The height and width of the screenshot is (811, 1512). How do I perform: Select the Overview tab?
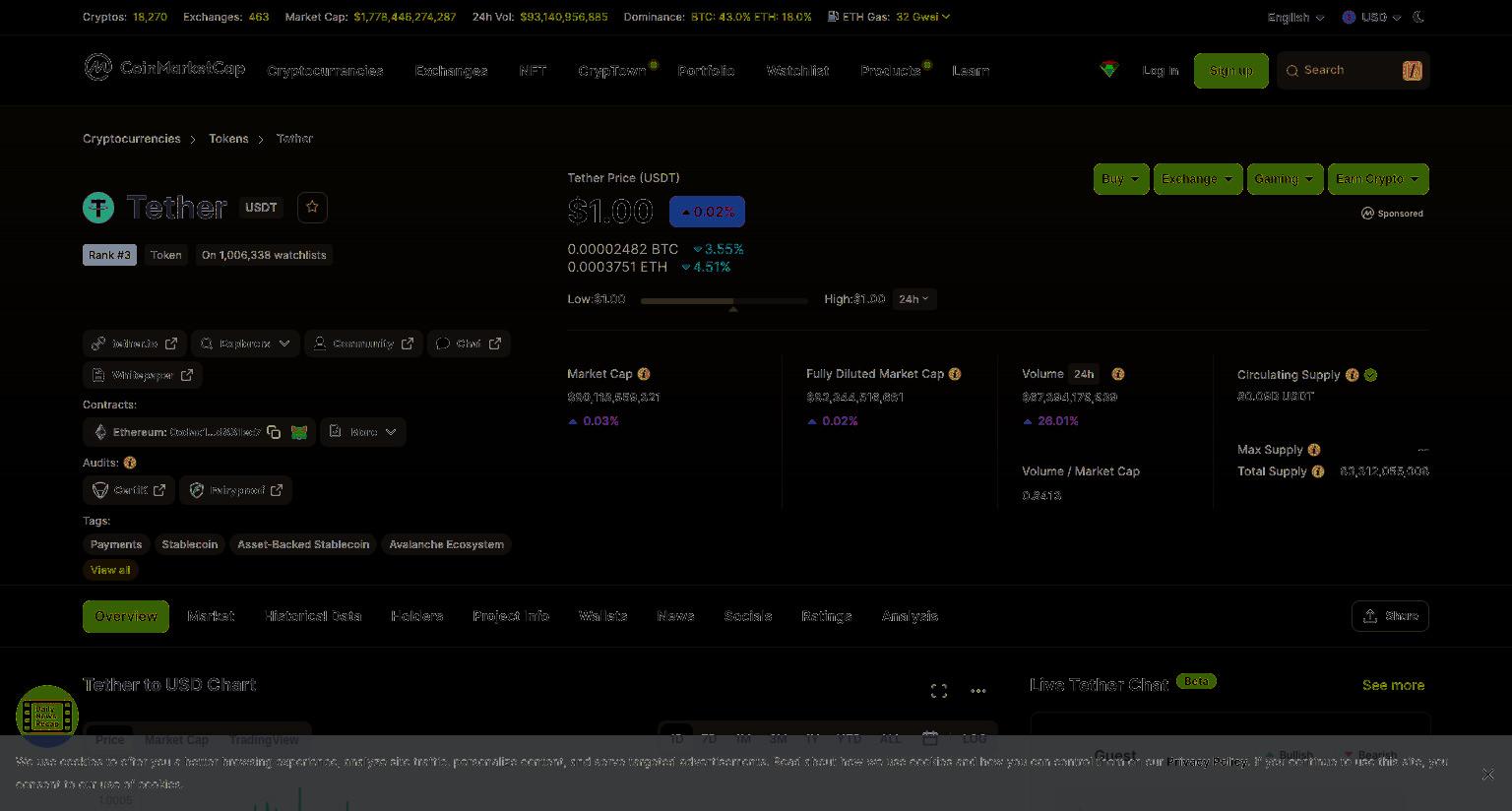[126, 616]
